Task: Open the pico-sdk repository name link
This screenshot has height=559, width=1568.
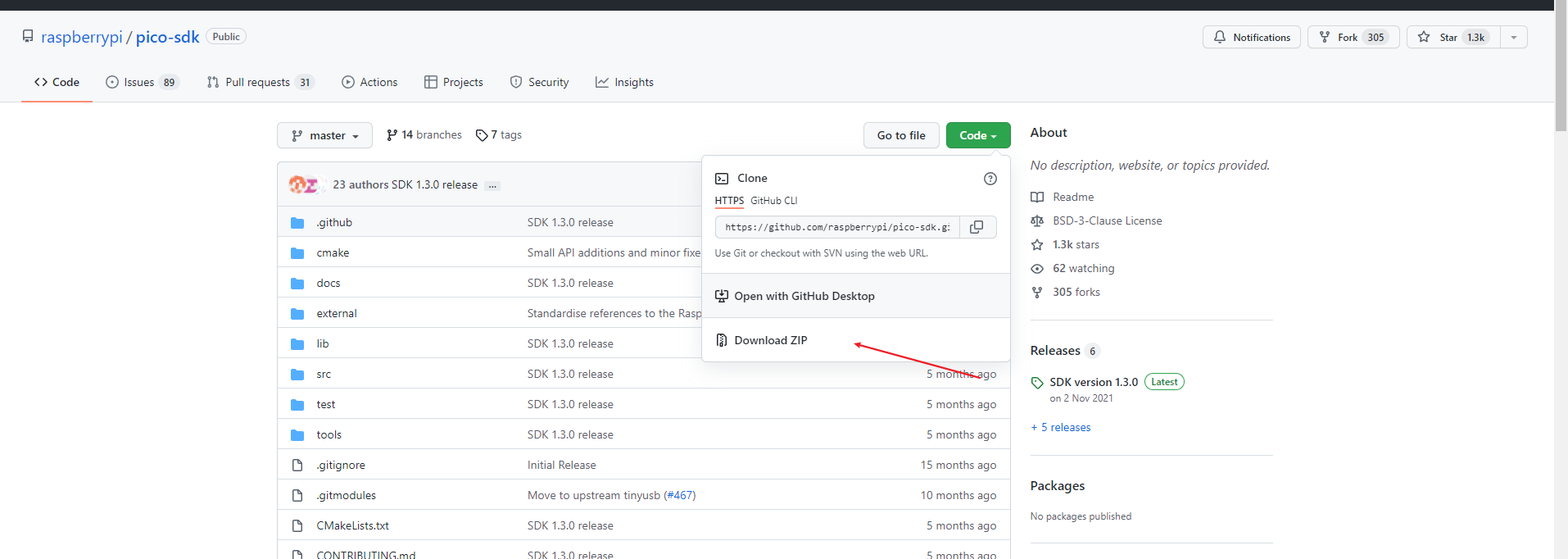Action: tap(168, 37)
